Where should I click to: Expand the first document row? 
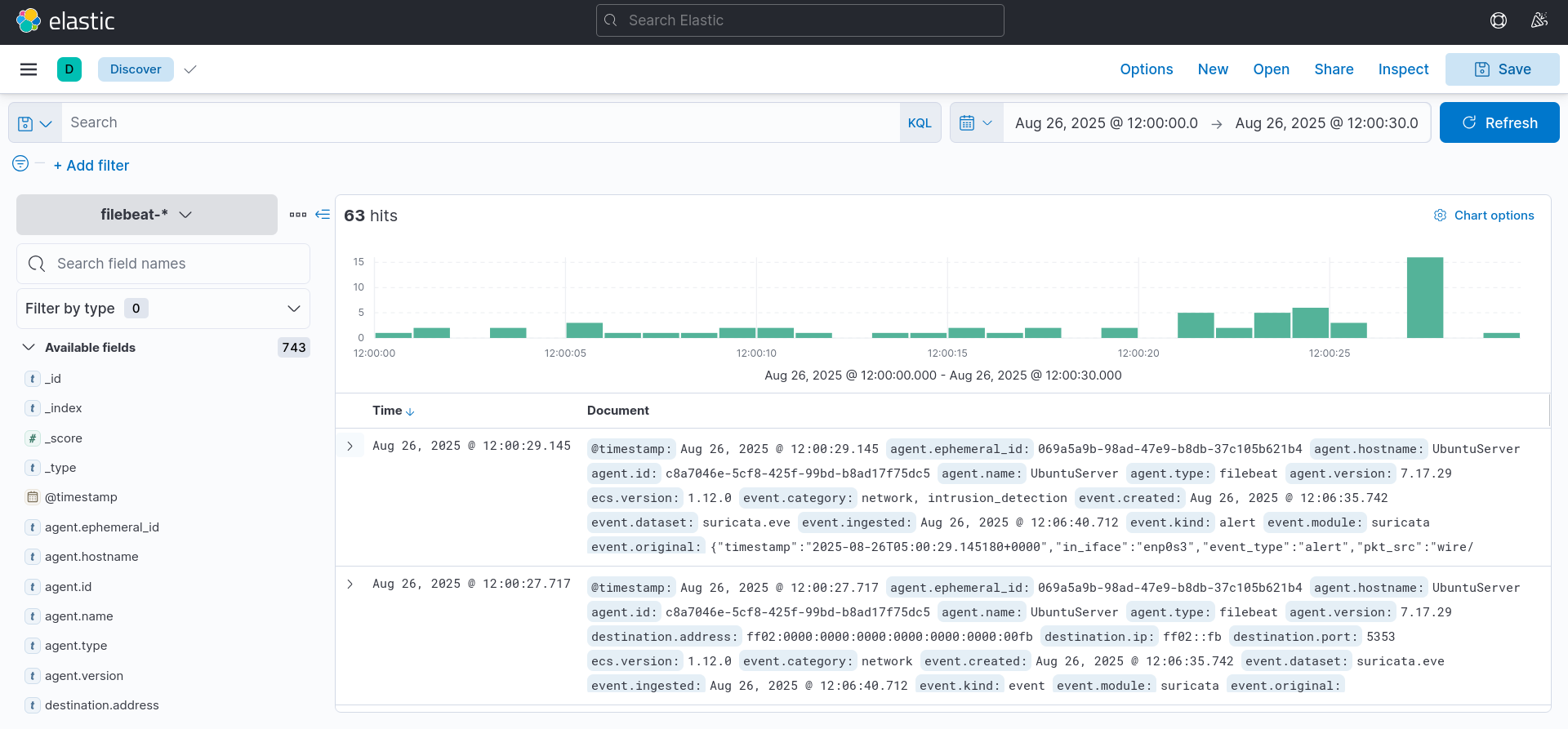coord(350,447)
